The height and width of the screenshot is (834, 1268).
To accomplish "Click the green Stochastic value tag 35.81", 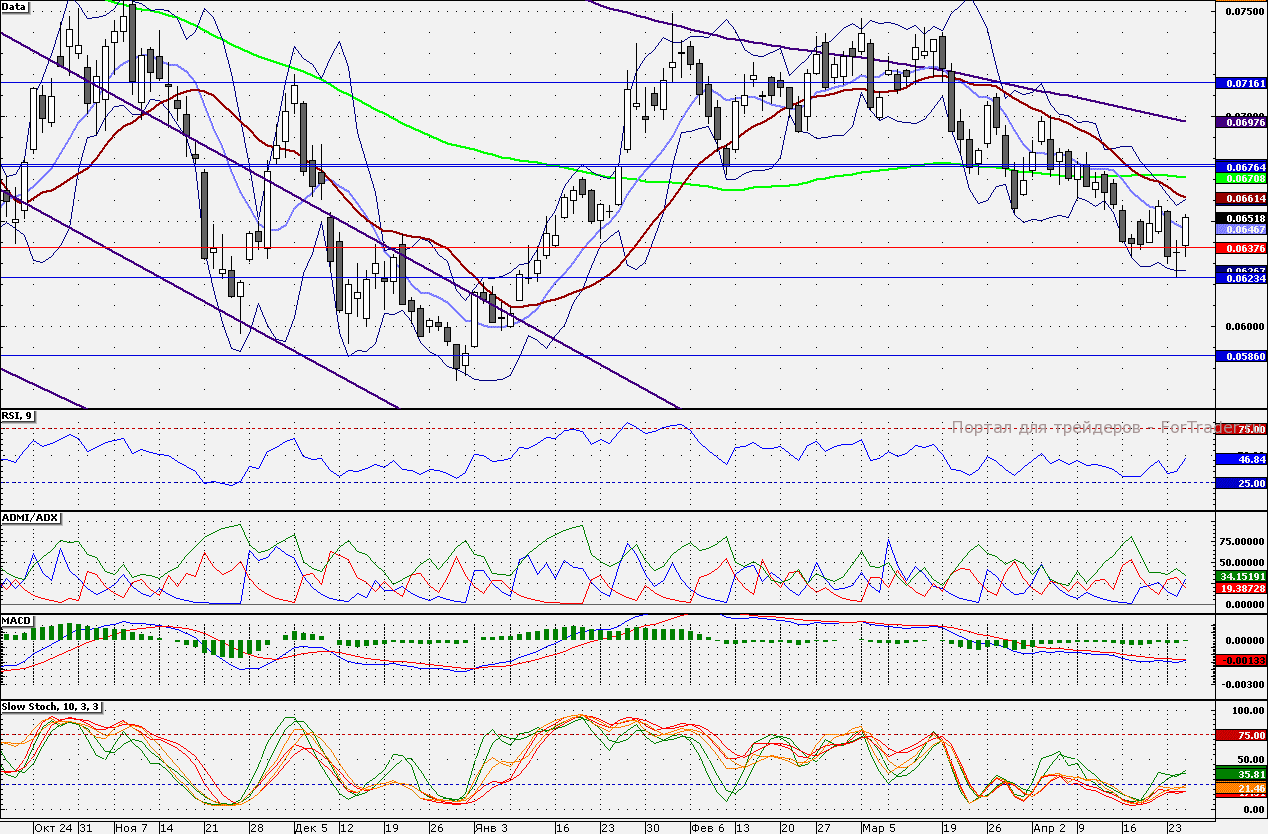I will (1240, 773).
